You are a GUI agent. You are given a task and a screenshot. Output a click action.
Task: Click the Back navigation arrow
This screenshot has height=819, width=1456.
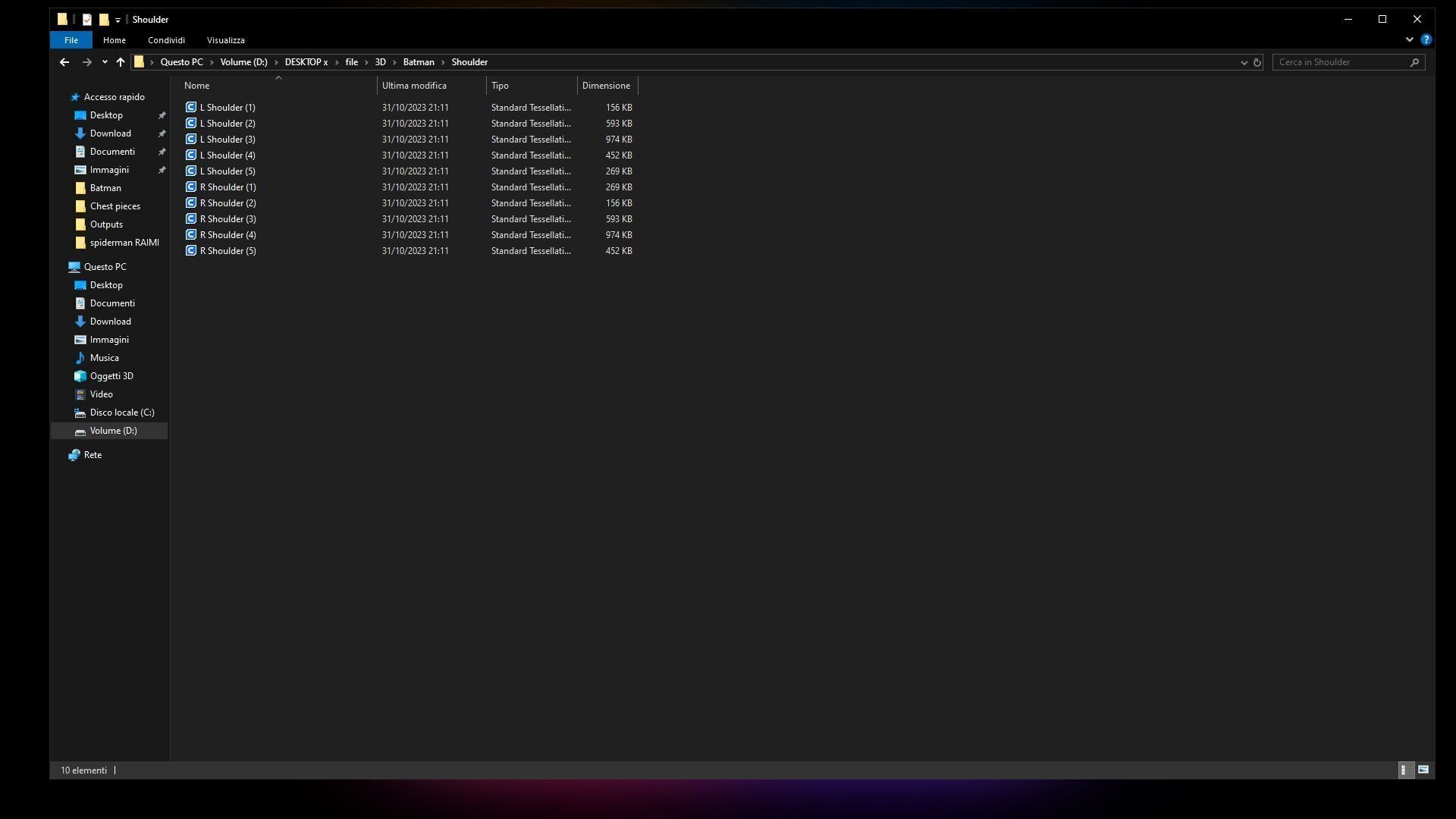pos(64,62)
